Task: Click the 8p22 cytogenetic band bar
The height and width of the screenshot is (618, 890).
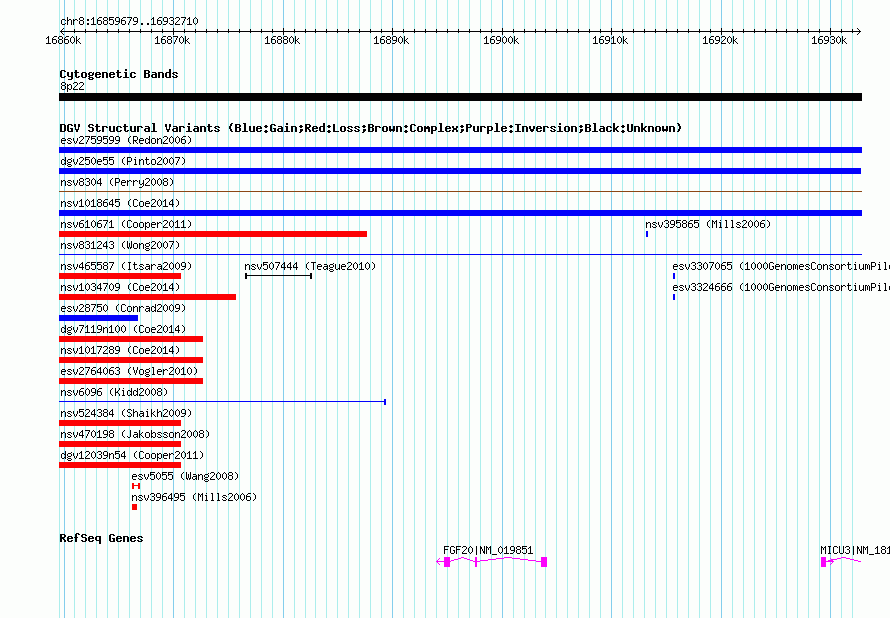Action: 460,97
